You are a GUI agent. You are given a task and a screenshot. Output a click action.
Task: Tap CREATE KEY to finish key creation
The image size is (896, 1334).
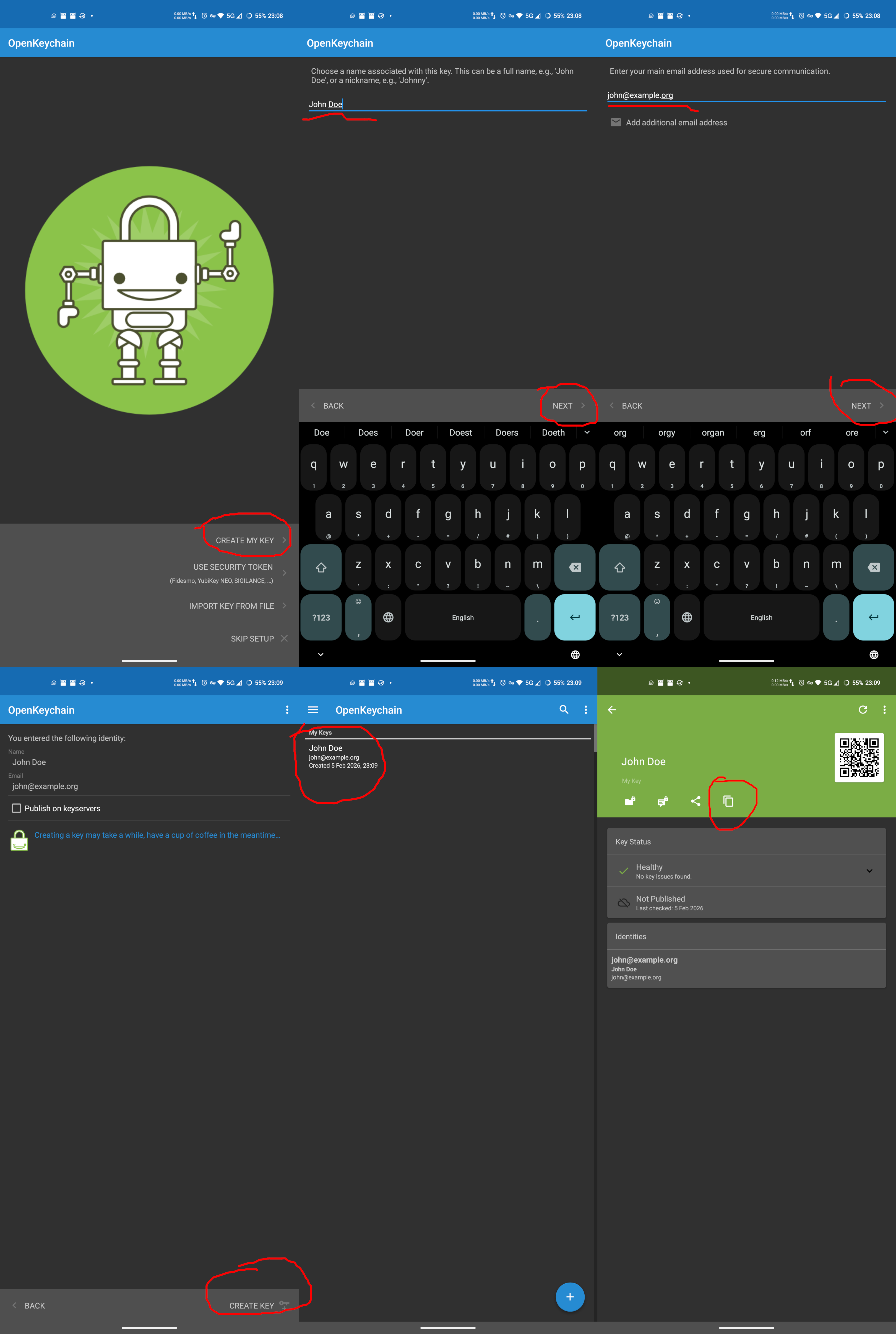(251, 1305)
